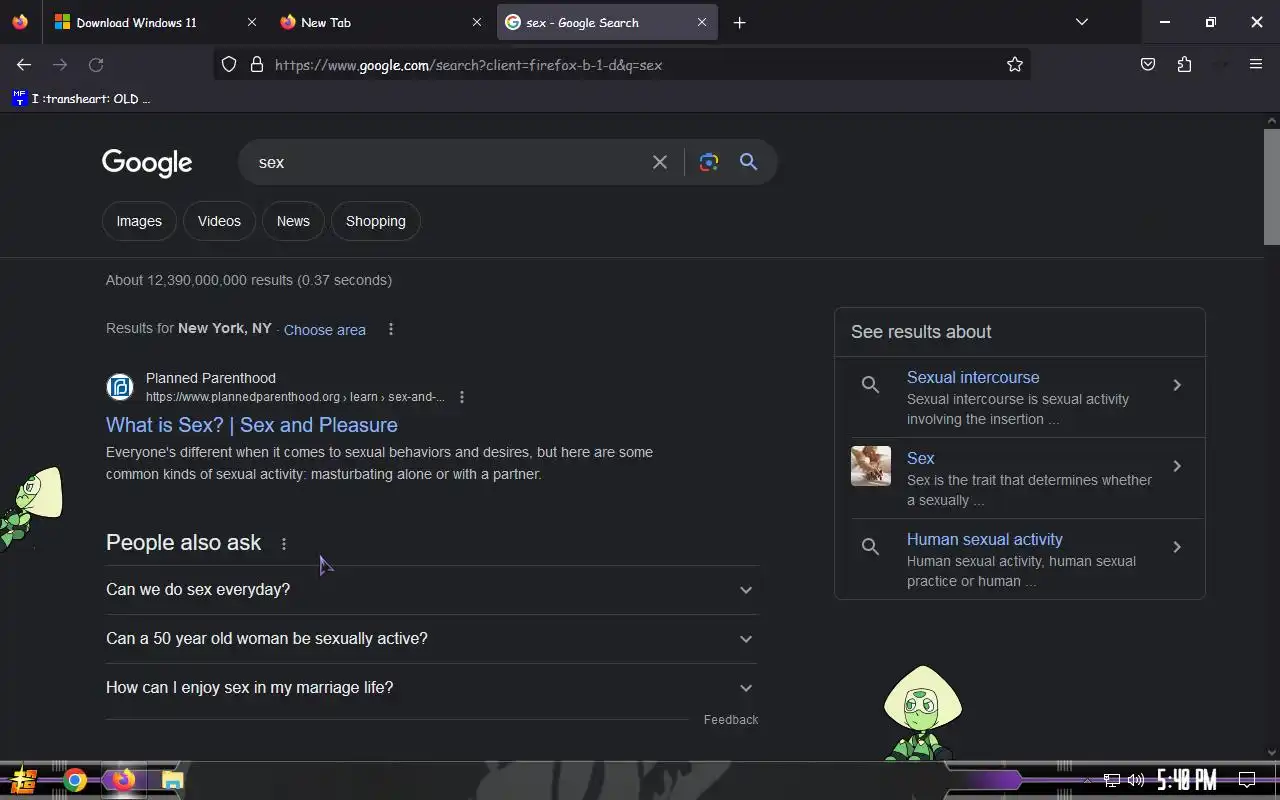Click the Choose area link
Image resolution: width=1280 pixels, height=800 pixels.
(325, 330)
